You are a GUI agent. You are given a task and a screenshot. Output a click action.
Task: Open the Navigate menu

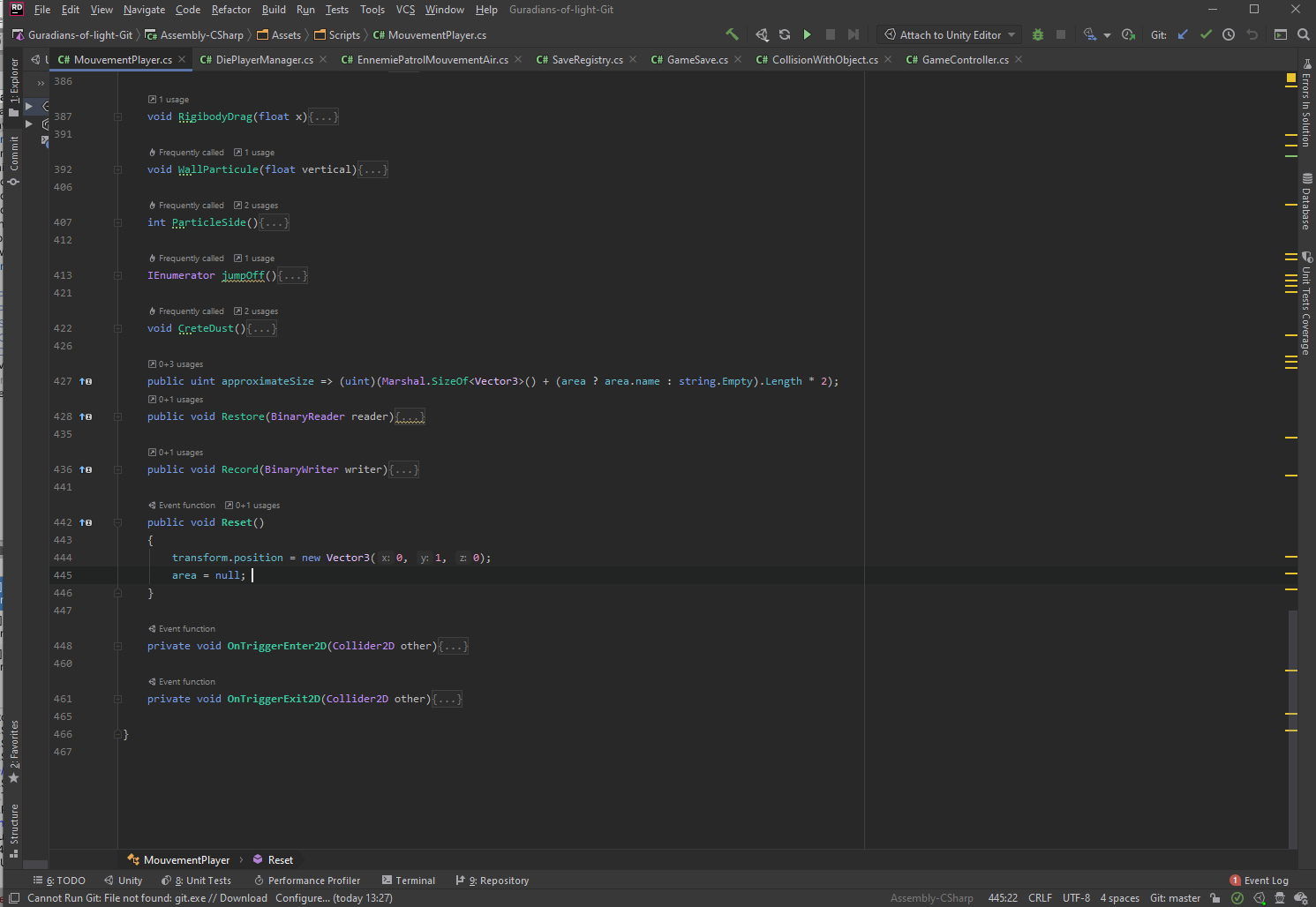pyautogui.click(x=144, y=10)
